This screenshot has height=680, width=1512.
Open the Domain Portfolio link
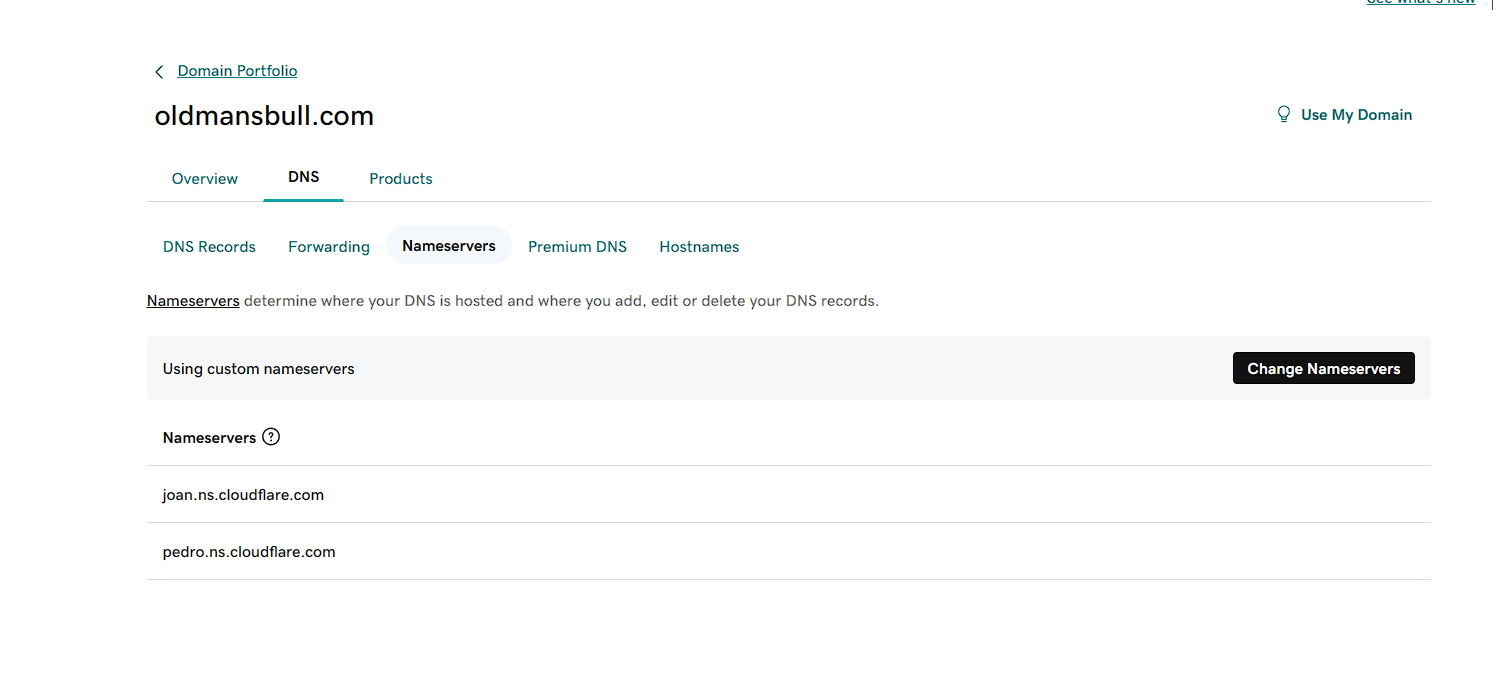(x=237, y=70)
